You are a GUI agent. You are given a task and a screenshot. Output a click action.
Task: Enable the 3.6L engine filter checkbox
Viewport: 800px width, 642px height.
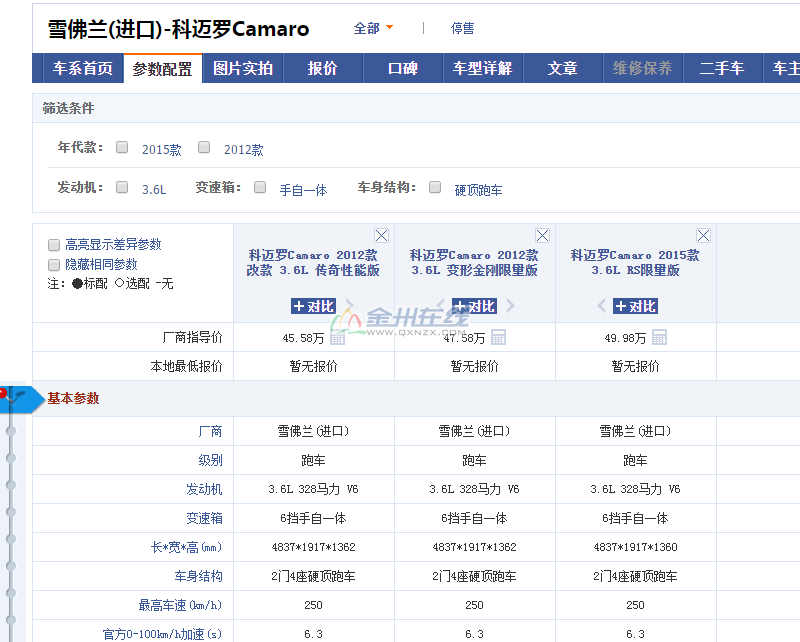point(122,187)
